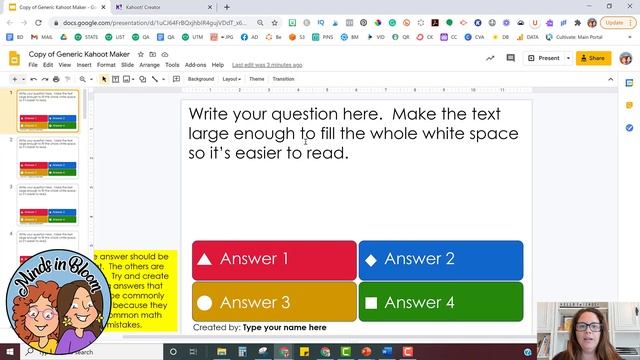Click the cloud document status icon
640x360 pixels.
(x=165, y=54)
